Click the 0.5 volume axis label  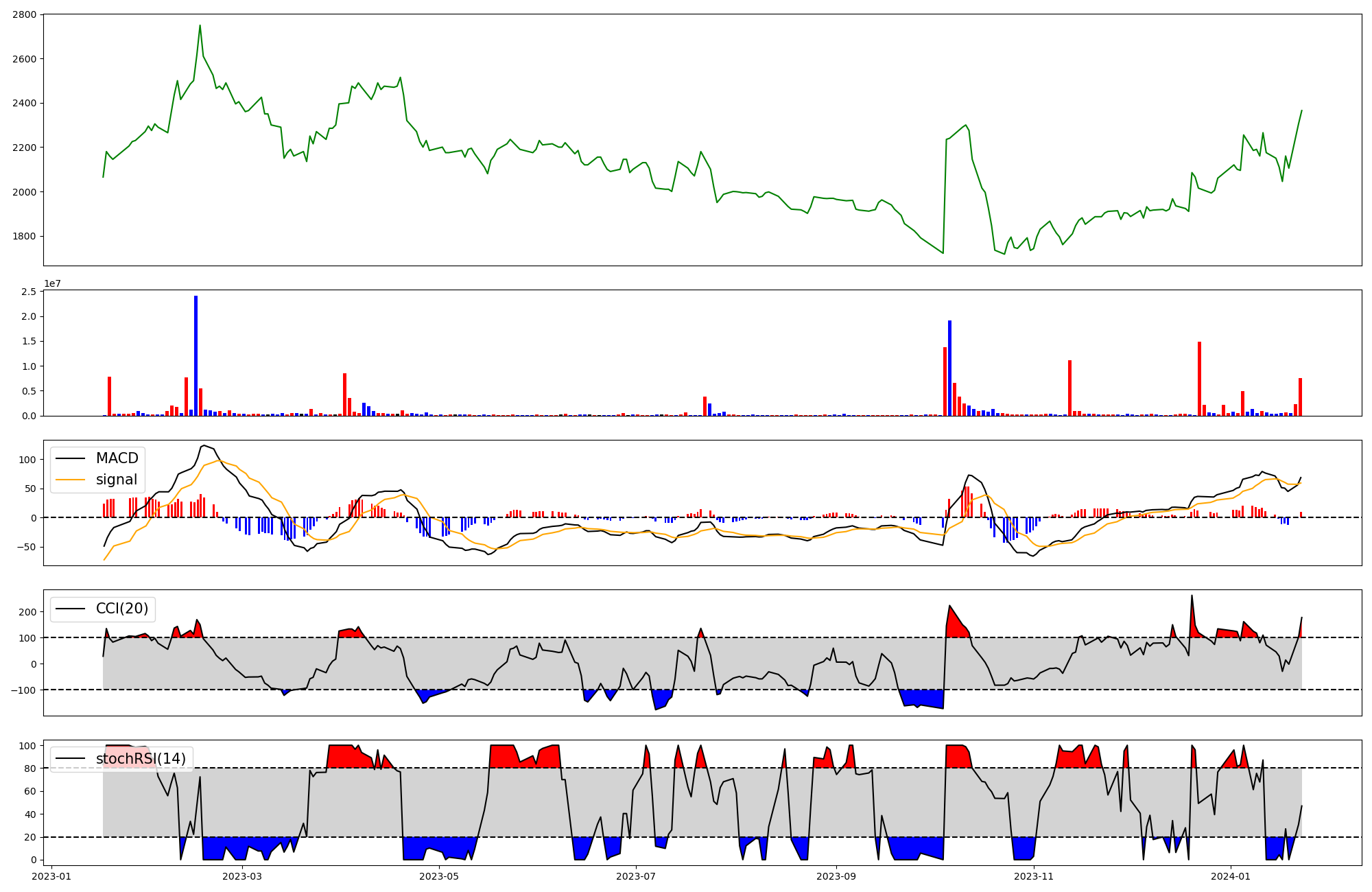[29, 391]
